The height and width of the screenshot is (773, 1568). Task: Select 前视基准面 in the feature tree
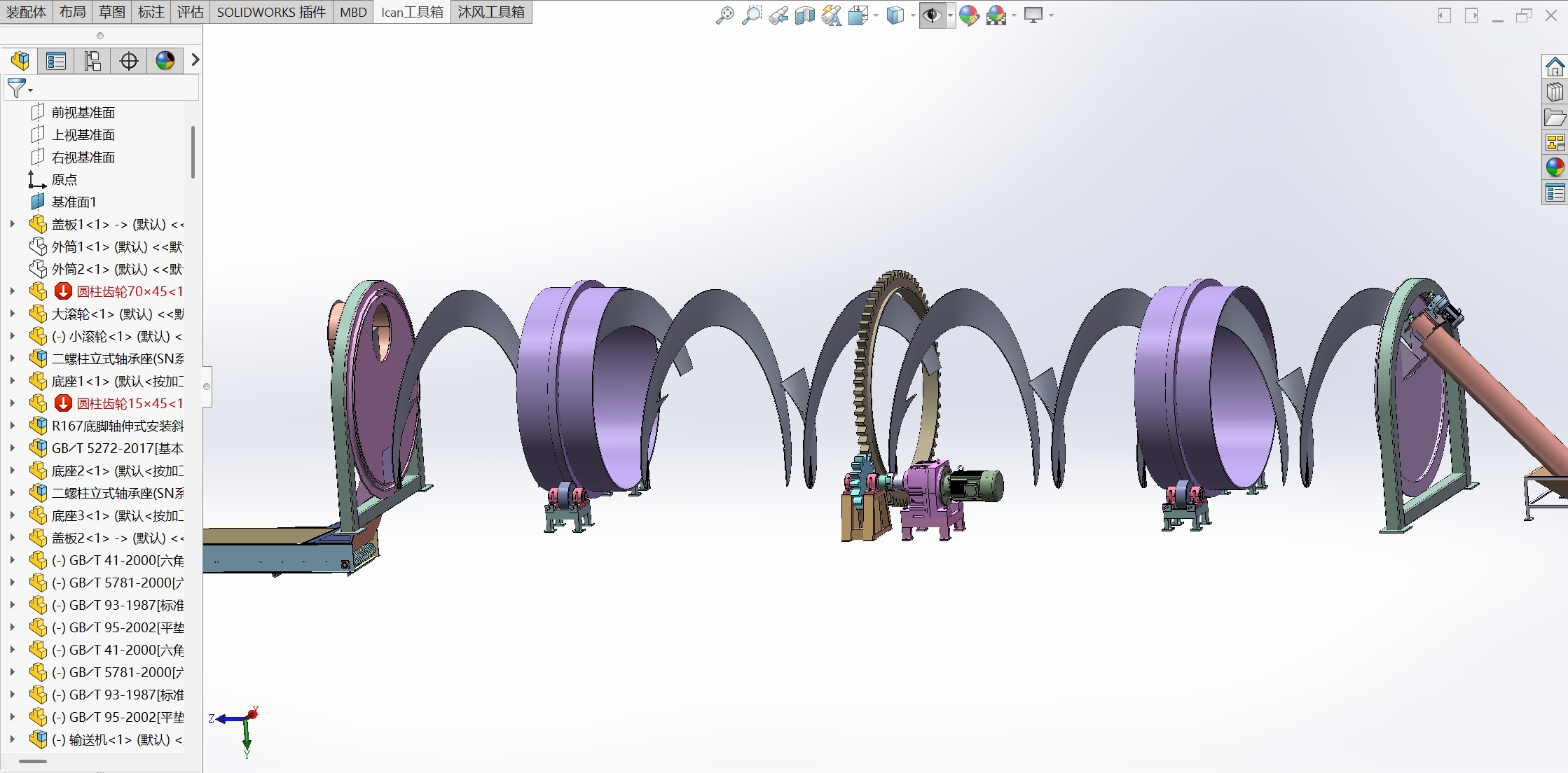pyautogui.click(x=83, y=112)
